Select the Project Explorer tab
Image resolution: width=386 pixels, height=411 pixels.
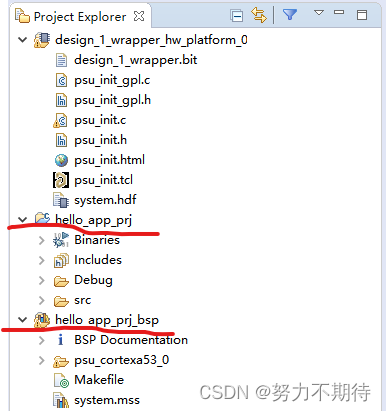click(x=80, y=17)
